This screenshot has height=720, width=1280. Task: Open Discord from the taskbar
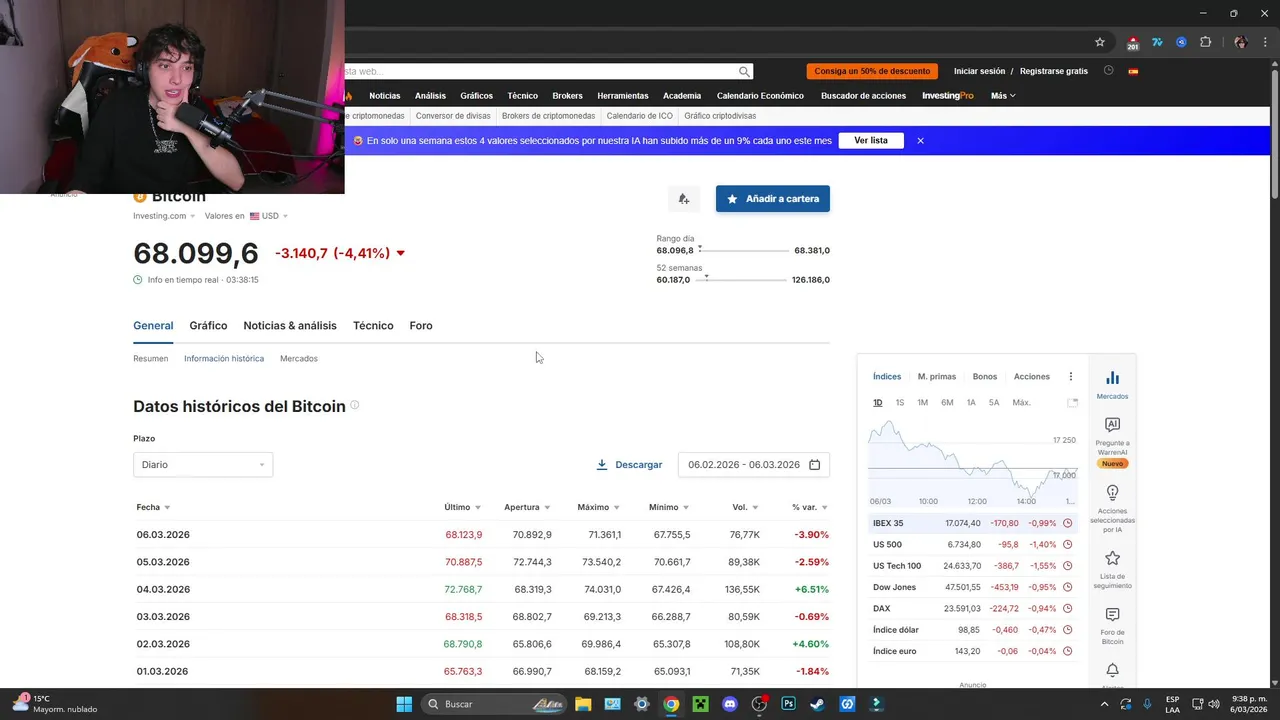730,704
